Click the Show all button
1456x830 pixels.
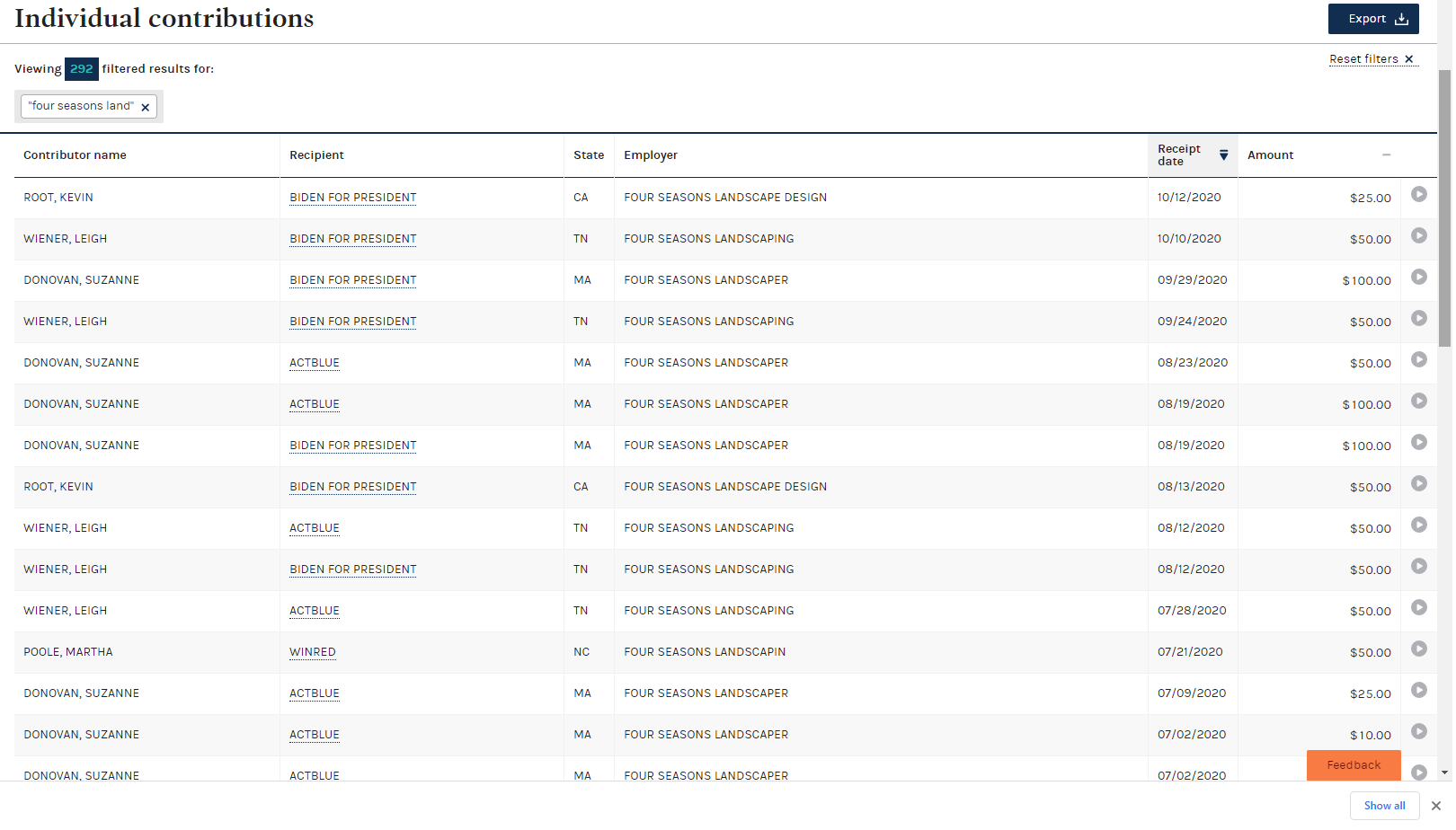click(1384, 806)
